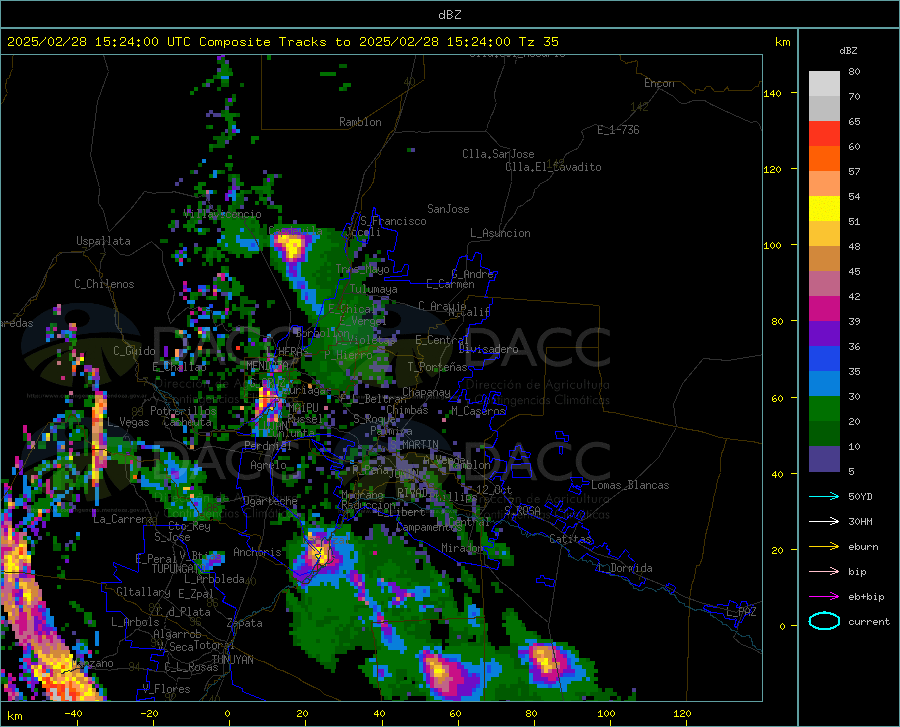
Task: Click the Potrerillos place label
Action: point(183,411)
